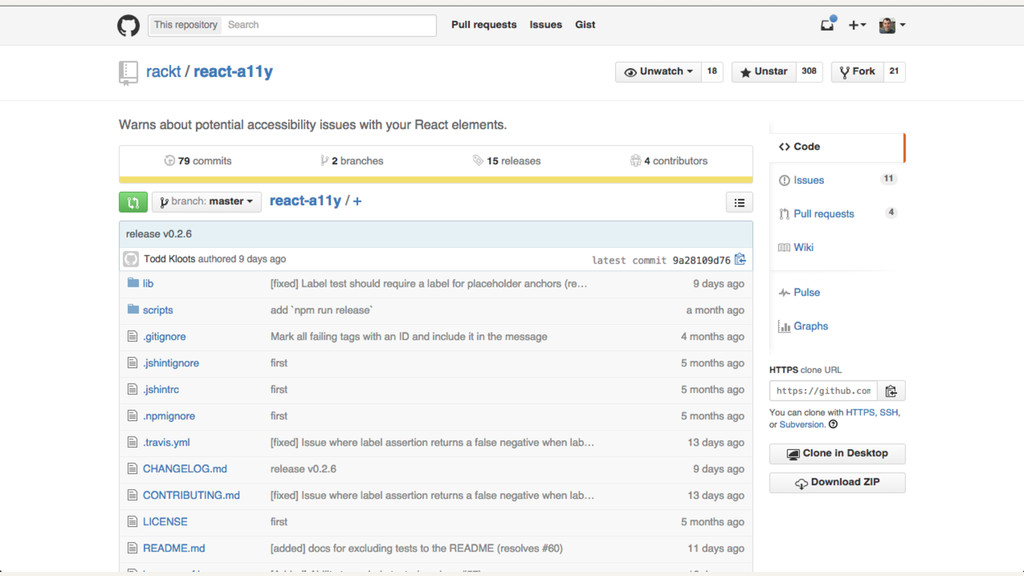Open the .jshintrc file
Image resolution: width=1024 pixels, height=576 pixels.
[161, 389]
